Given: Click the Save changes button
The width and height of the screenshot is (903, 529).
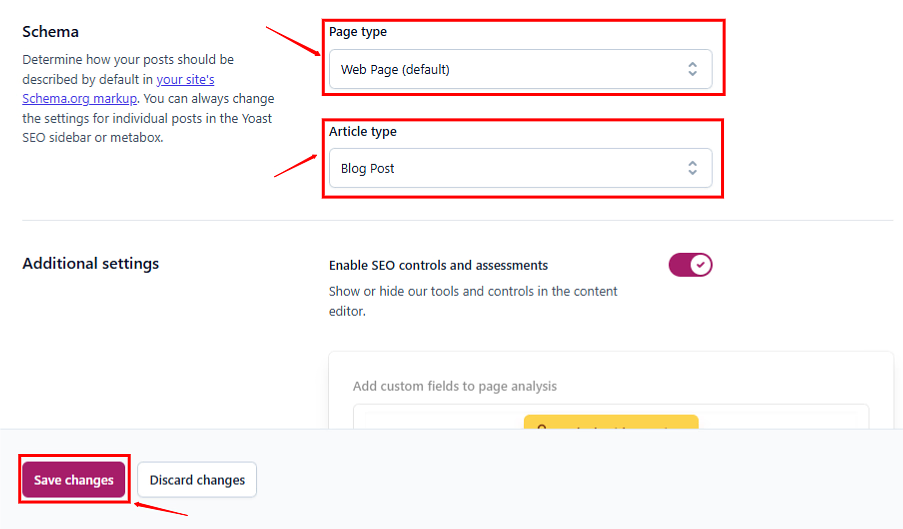Looking at the screenshot, I should [x=74, y=479].
